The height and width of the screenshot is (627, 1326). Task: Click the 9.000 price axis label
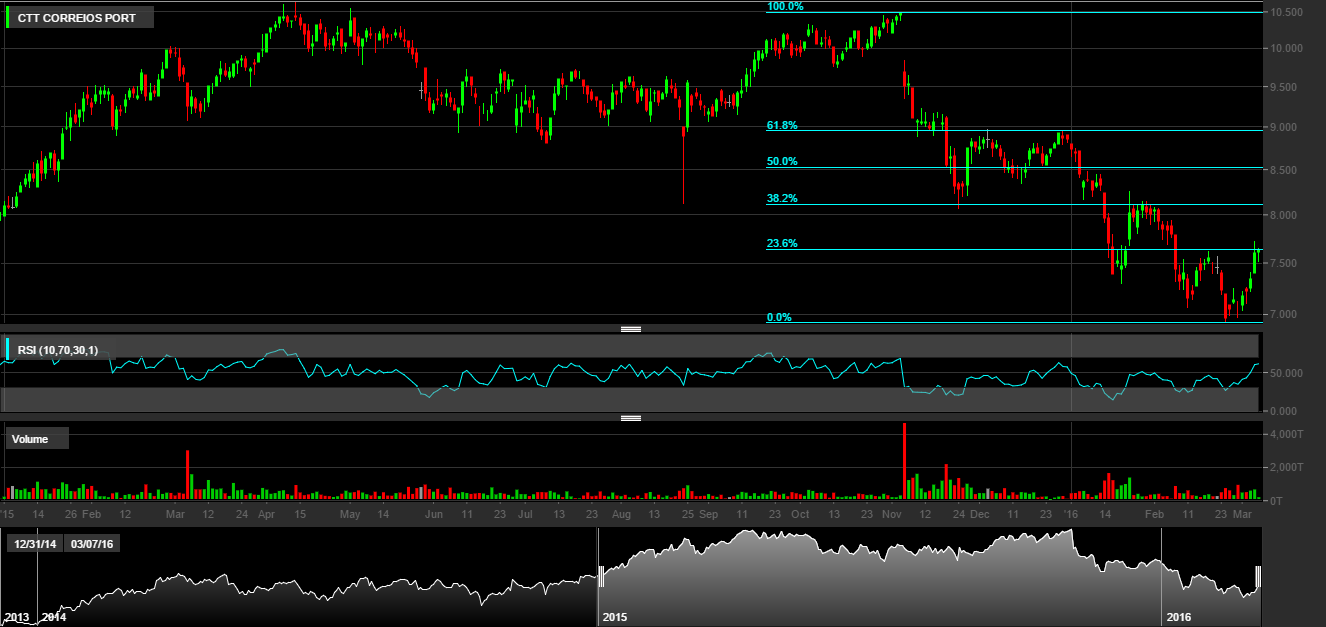[1285, 127]
